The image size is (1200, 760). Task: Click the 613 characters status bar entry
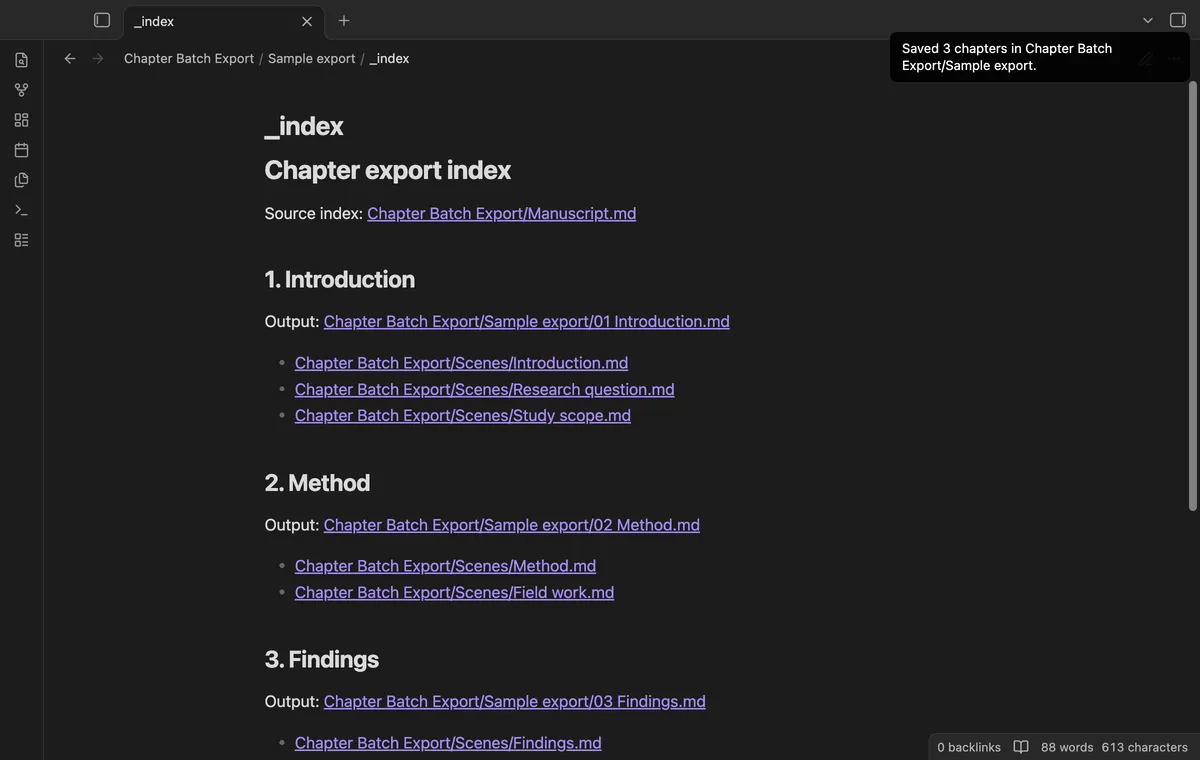(x=1145, y=747)
